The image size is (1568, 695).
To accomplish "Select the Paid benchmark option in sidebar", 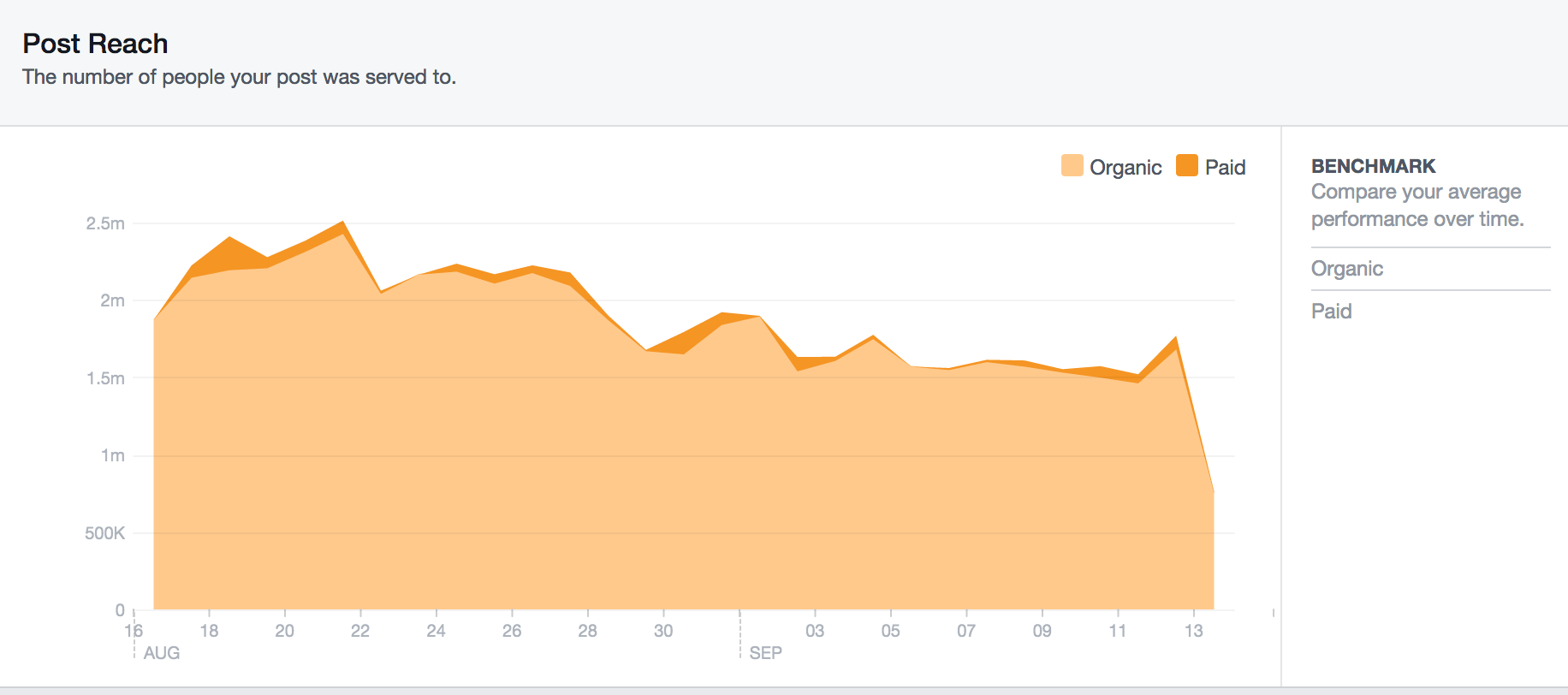I will (1331, 312).
